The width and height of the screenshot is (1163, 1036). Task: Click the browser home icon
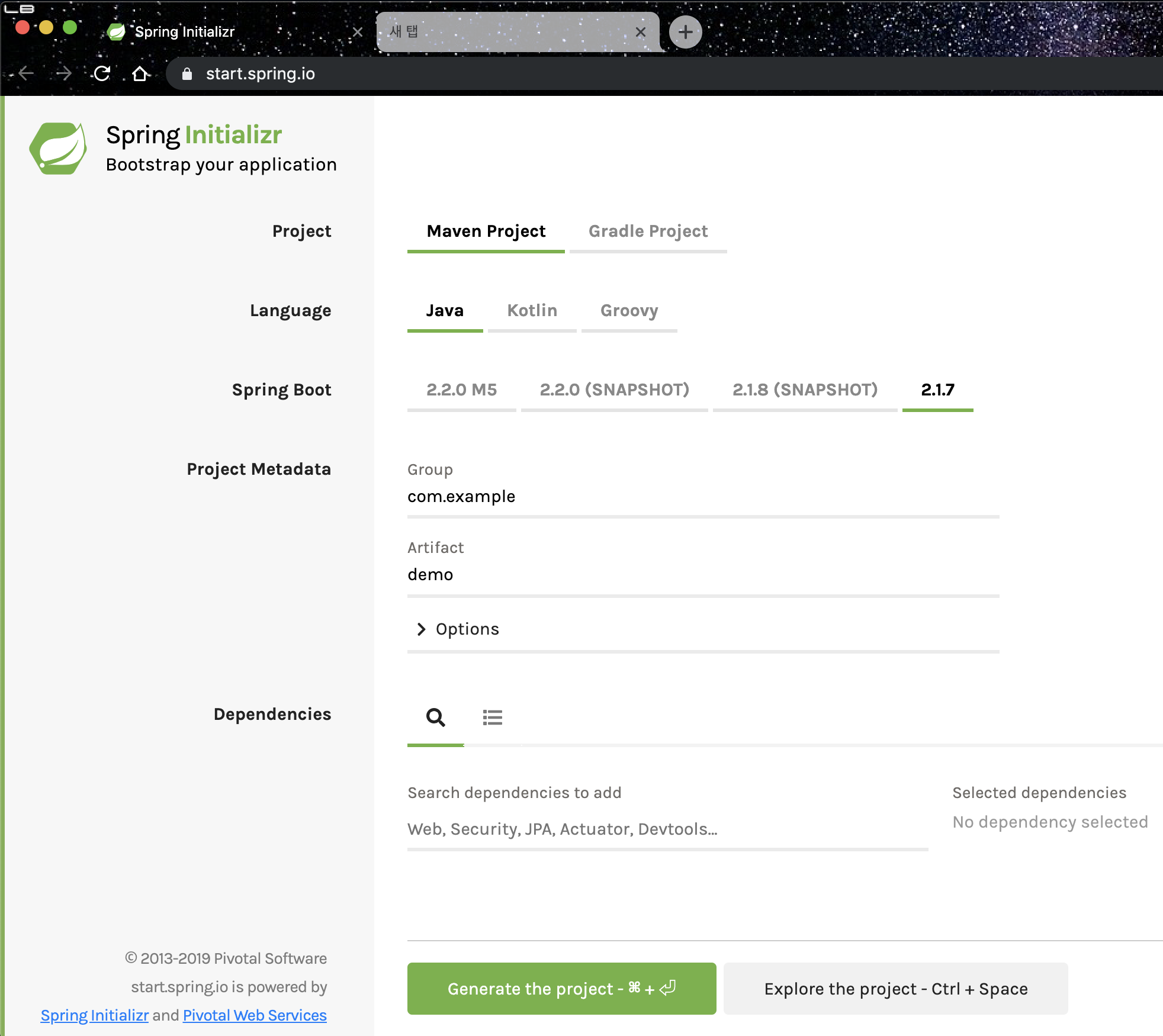[140, 73]
